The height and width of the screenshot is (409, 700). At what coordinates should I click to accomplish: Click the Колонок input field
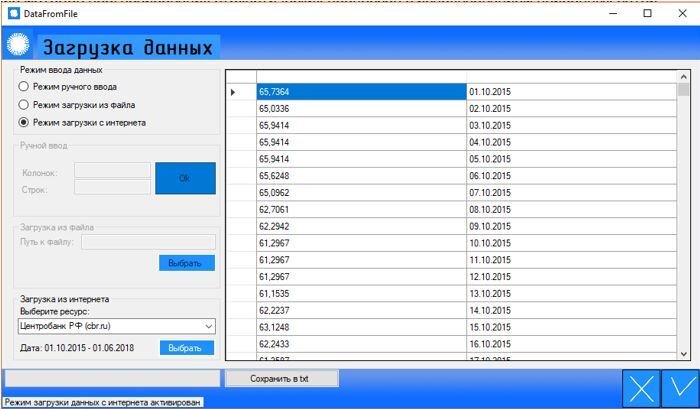[112, 171]
